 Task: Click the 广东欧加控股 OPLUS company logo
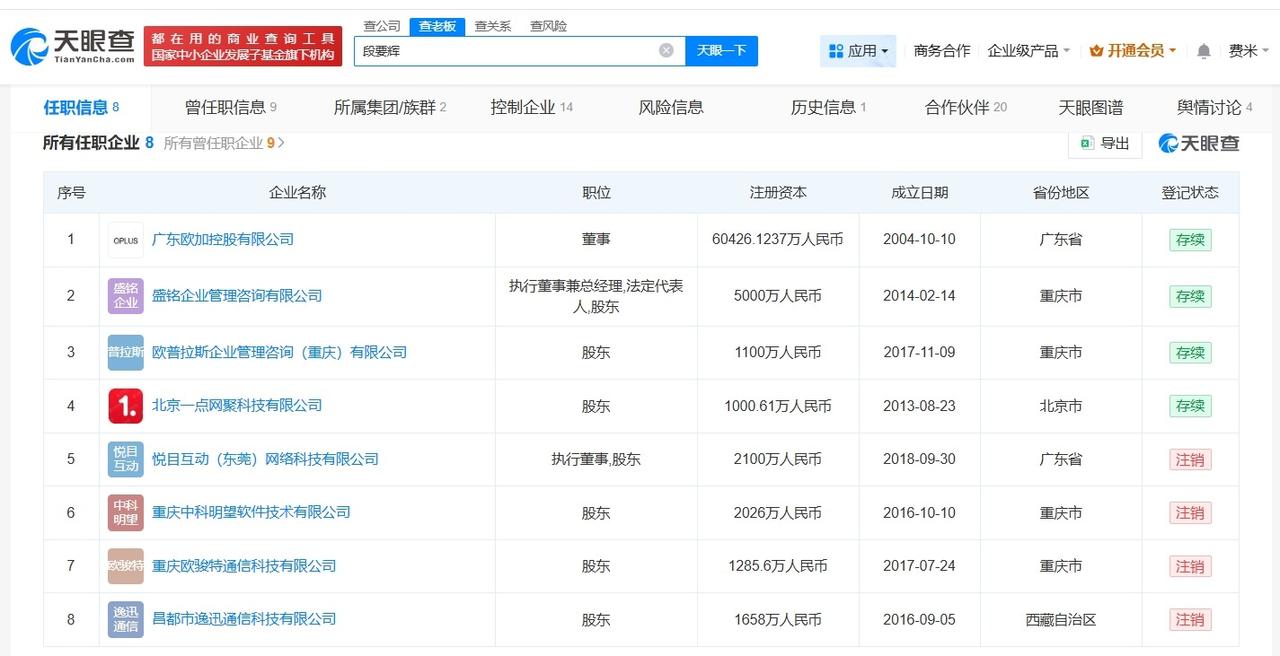(126, 240)
